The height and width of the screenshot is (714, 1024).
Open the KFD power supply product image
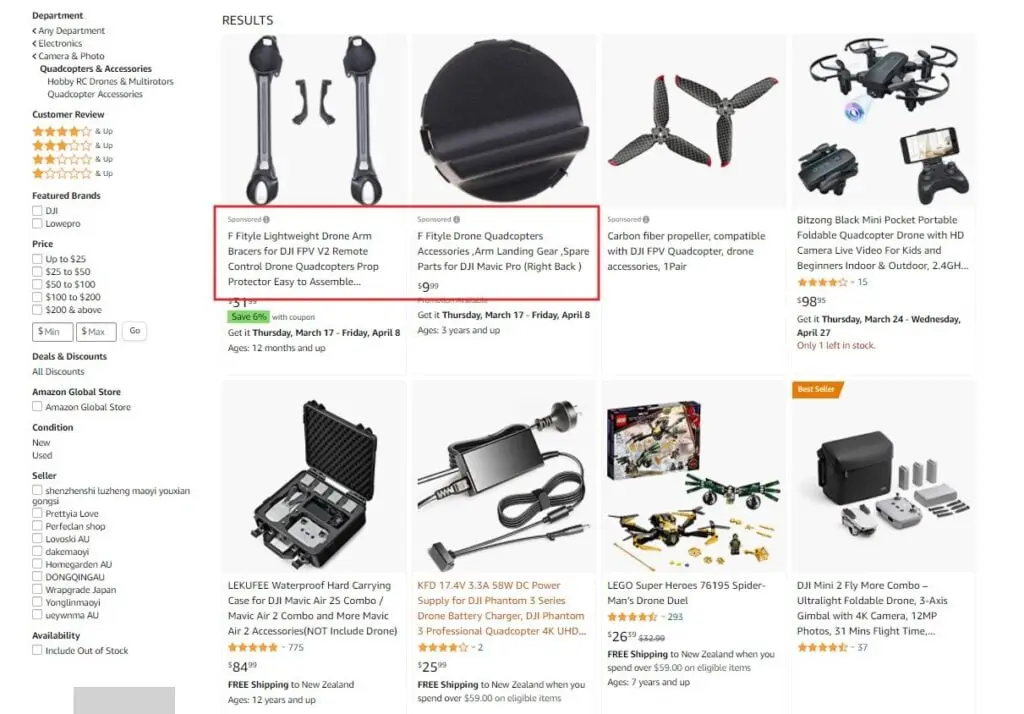tap(501, 479)
